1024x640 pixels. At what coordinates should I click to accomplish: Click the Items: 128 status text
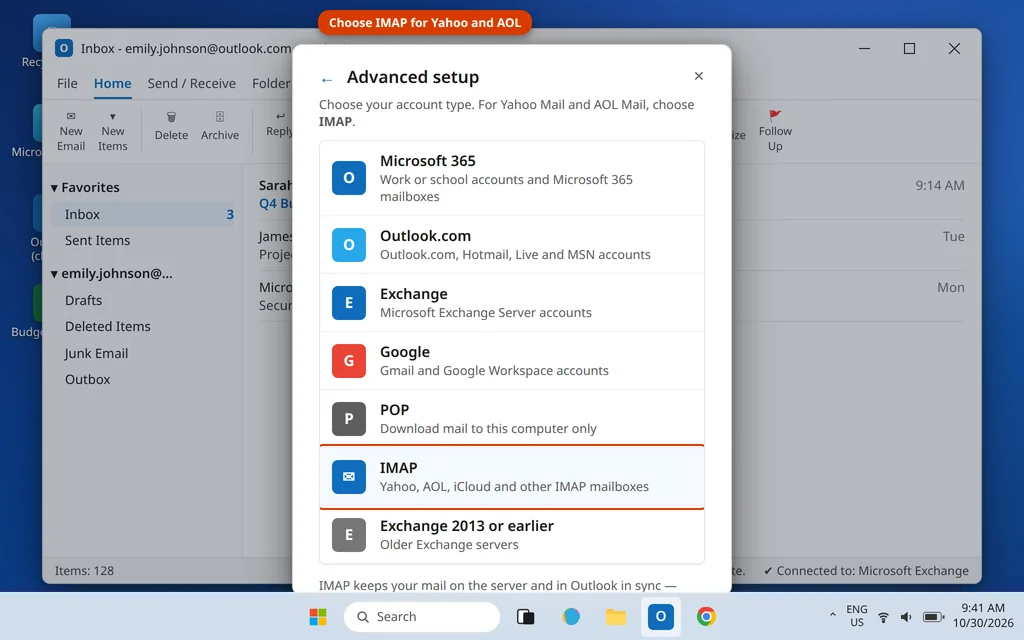coord(84,571)
